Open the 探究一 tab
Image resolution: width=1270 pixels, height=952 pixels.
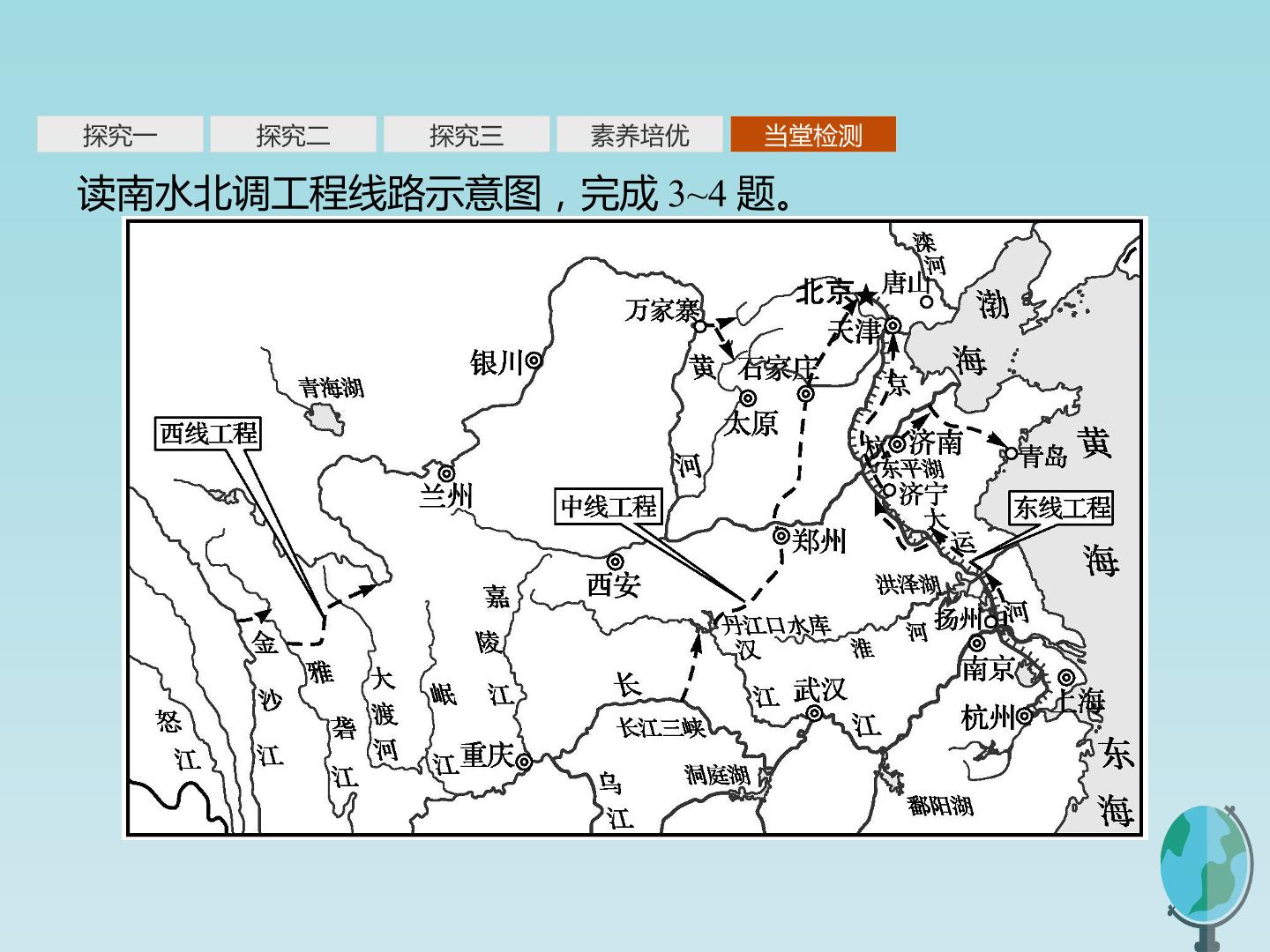click(x=120, y=135)
